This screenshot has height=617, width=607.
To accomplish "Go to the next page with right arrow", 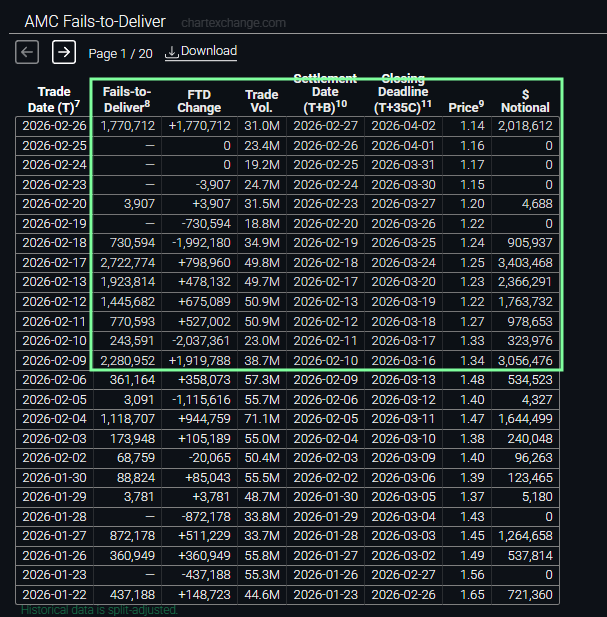I will coord(64,52).
